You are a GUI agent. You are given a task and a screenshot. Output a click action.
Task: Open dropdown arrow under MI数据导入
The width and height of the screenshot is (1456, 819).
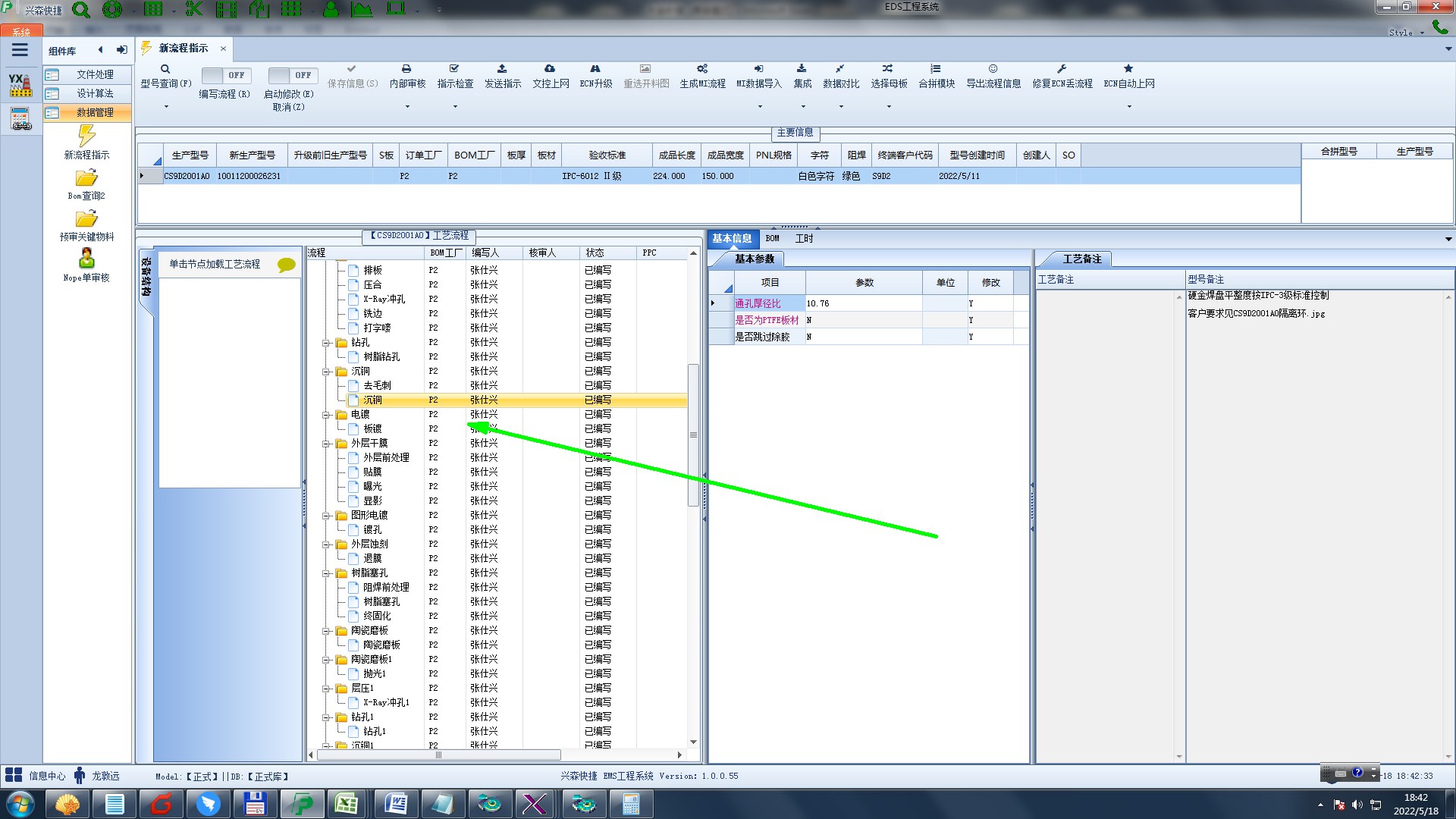tap(759, 106)
